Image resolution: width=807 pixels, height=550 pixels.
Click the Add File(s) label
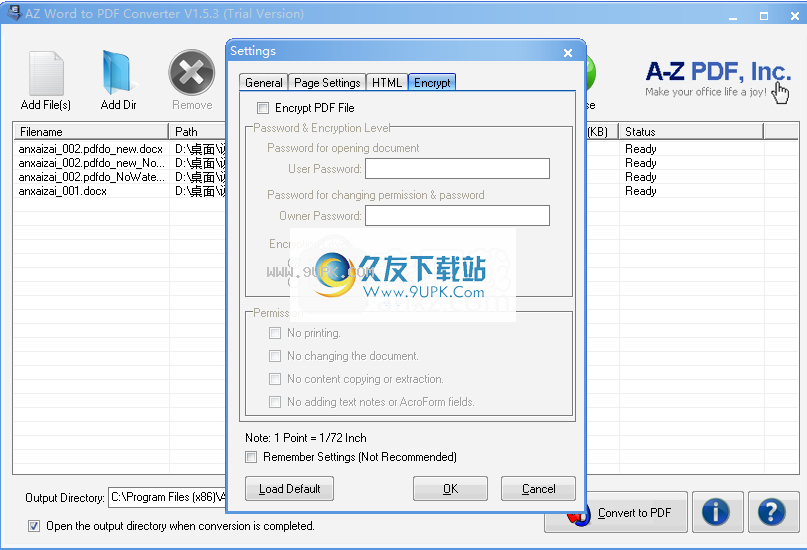[46, 105]
